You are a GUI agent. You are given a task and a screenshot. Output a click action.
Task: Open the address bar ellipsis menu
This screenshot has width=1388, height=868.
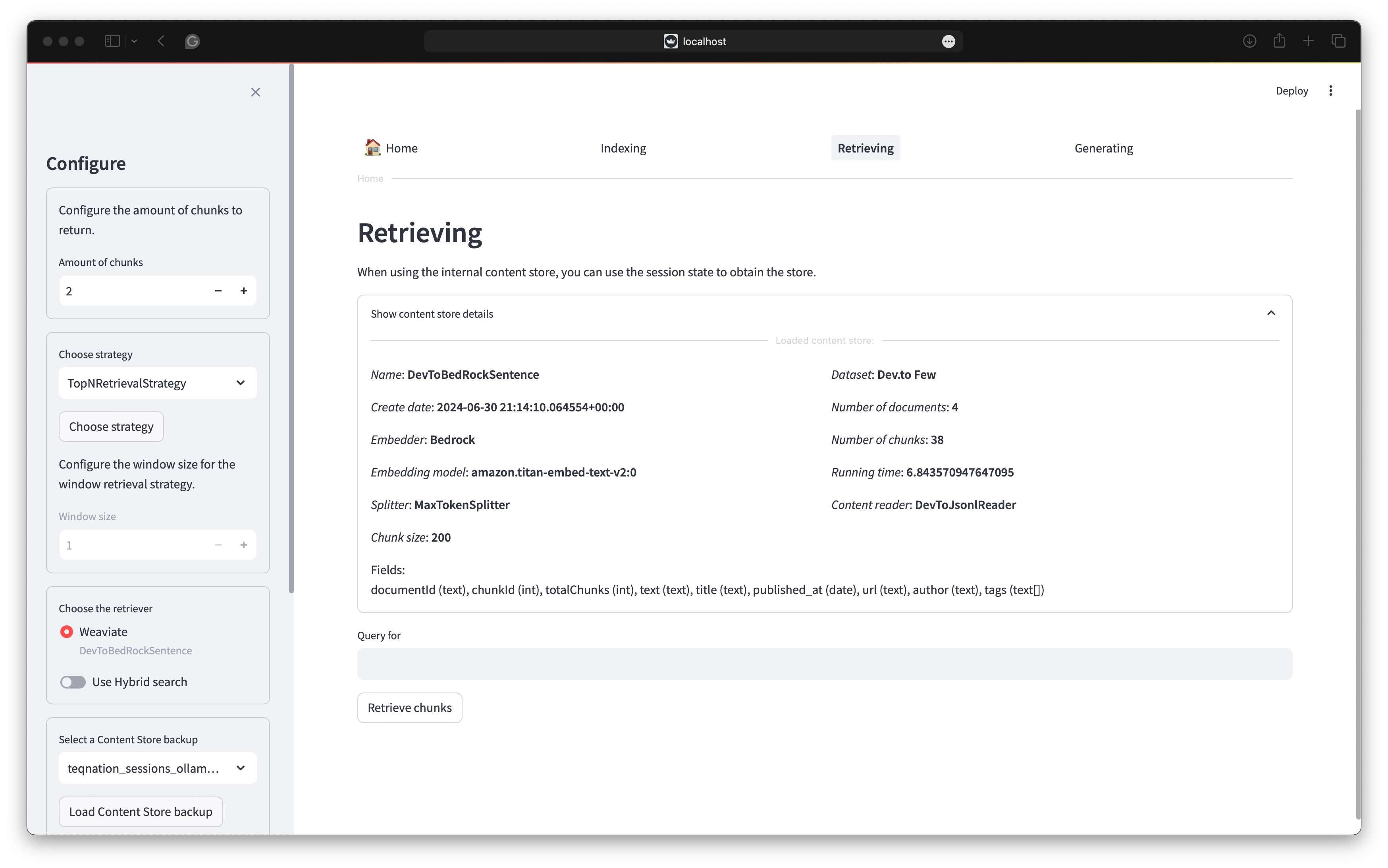[x=948, y=41]
